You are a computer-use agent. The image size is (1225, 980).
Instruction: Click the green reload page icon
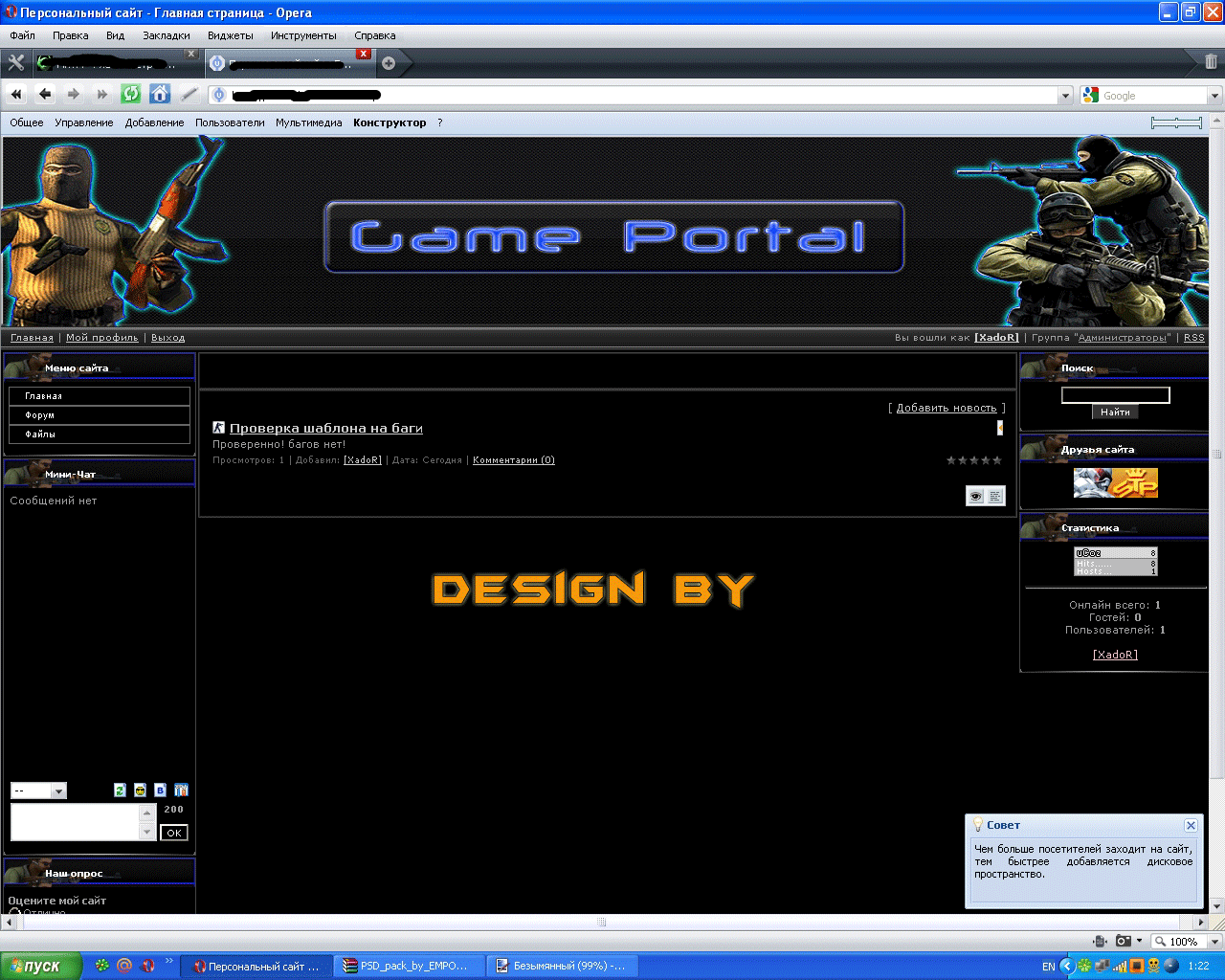click(131, 94)
